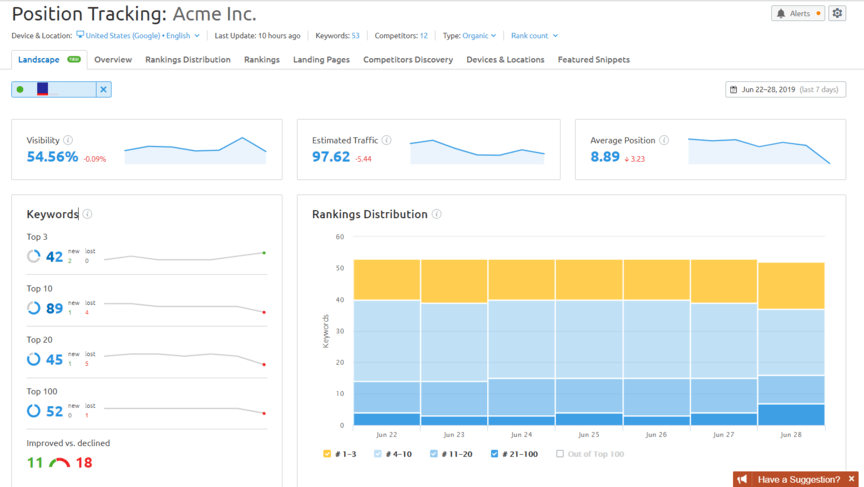Click the Estimated Traffic info icon
Screen dimensions: 864x487
tap(387, 140)
